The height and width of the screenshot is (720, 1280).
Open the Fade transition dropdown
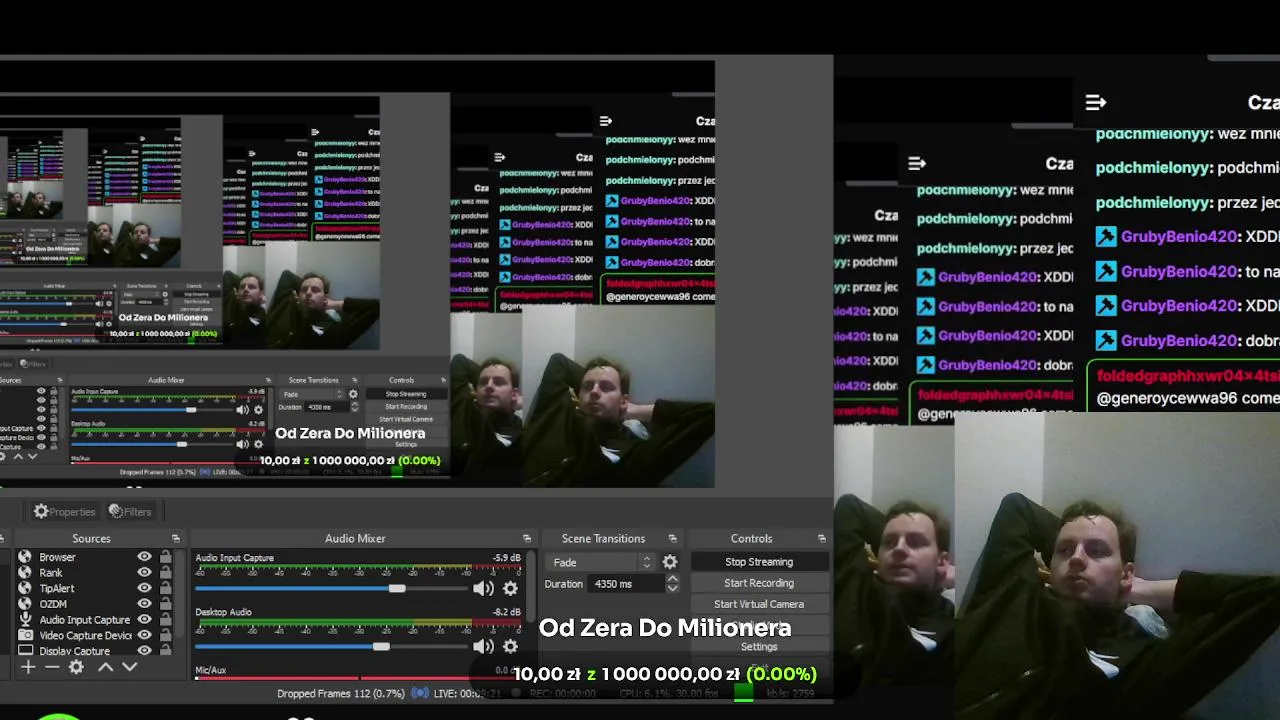coord(603,563)
